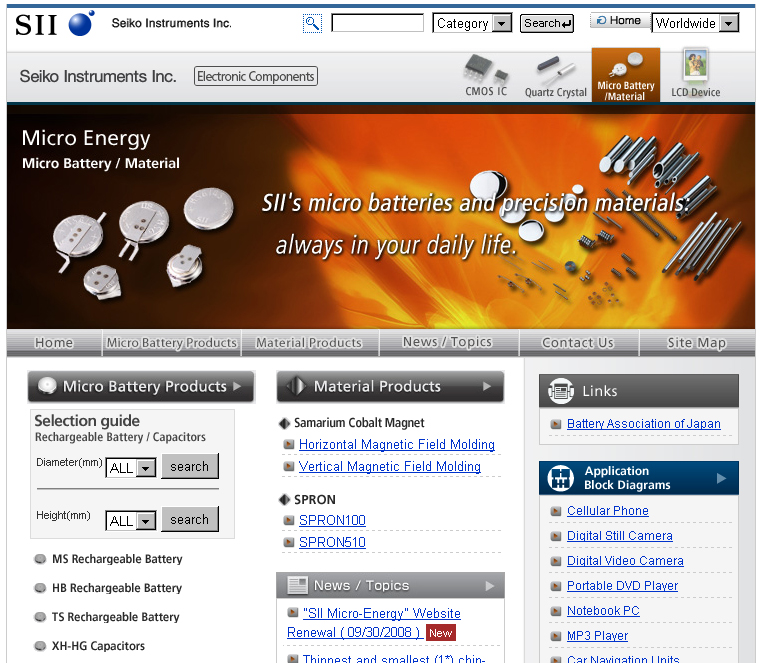The width and height of the screenshot is (762, 663).
Task: Click arrow on News / Topics header
Action: click(x=489, y=586)
